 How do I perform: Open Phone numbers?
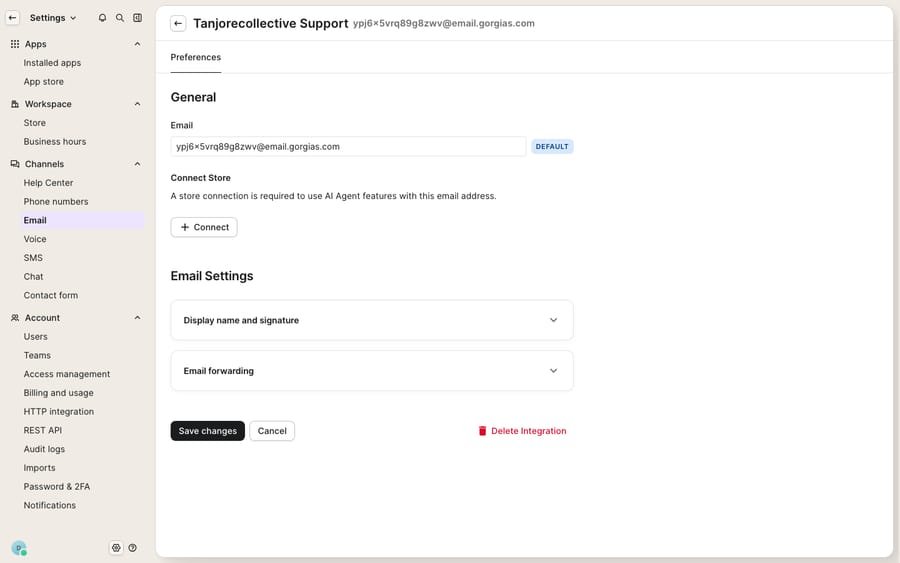pos(56,202)
